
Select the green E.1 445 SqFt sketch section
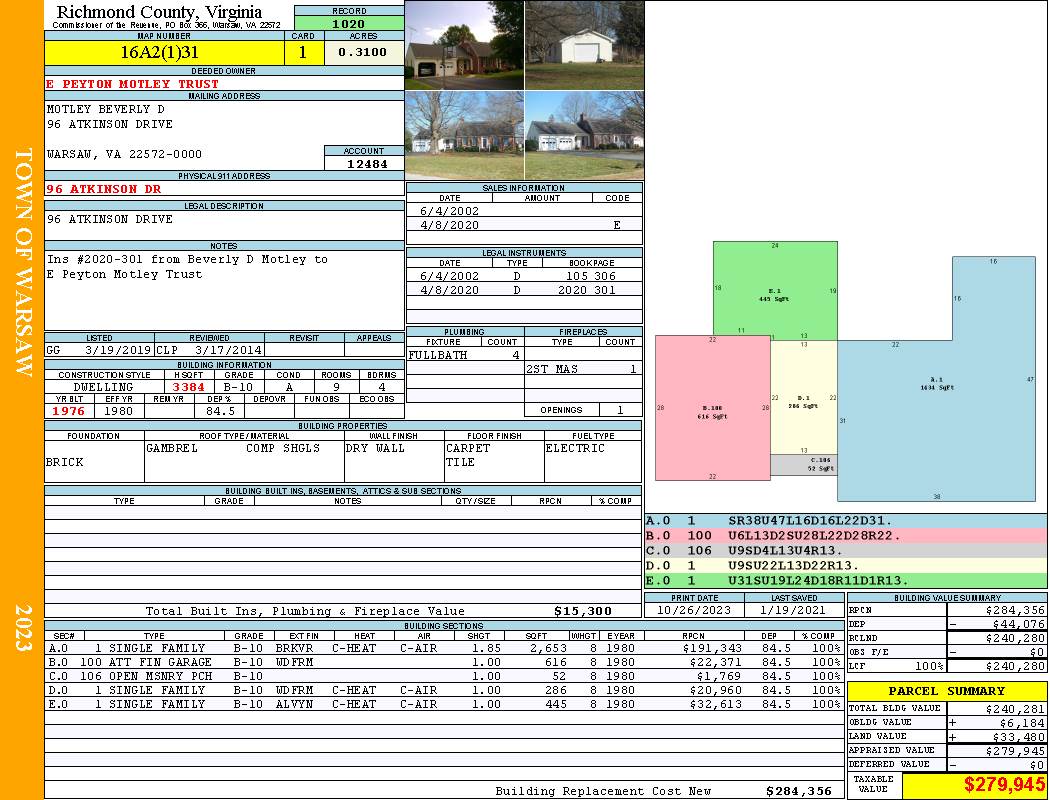pos(775,290)
